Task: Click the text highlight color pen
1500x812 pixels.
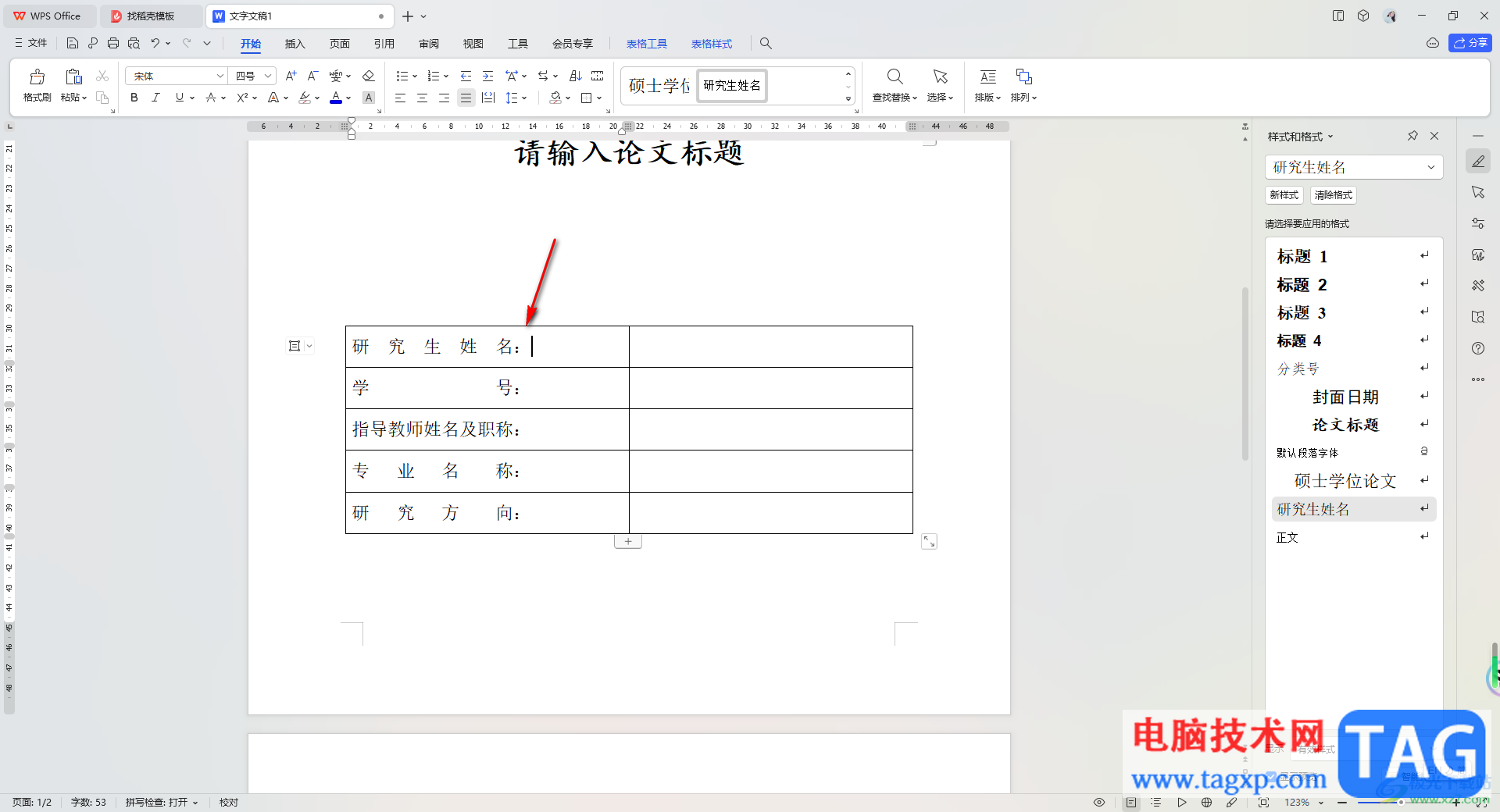Action: coord(305,98)
